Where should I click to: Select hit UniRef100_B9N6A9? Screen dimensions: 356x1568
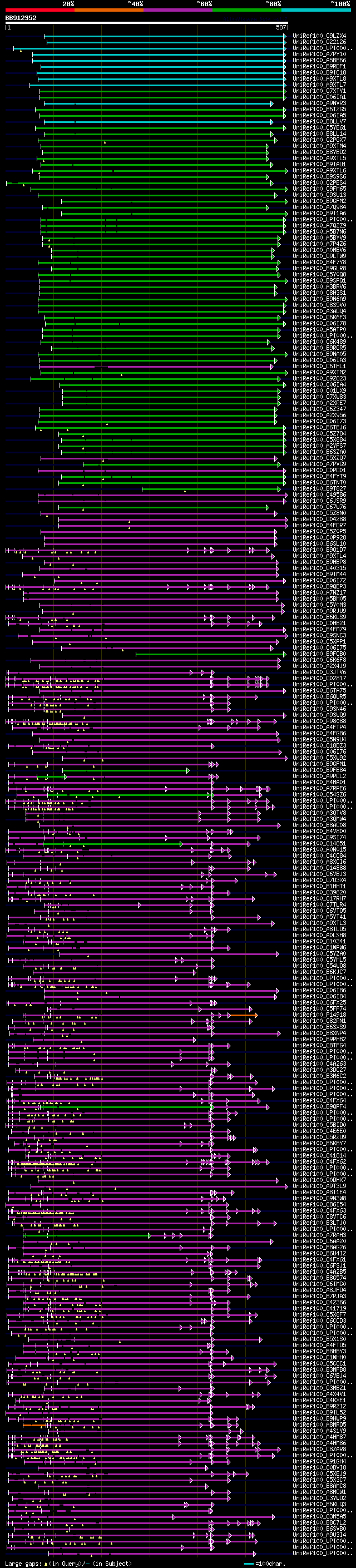[319, 299]
